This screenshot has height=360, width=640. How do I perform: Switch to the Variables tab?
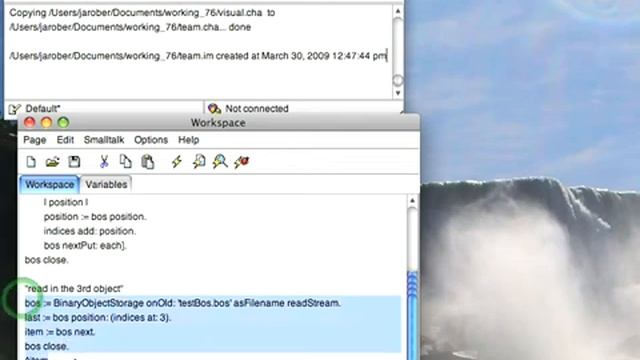click(x=106, y=184)
